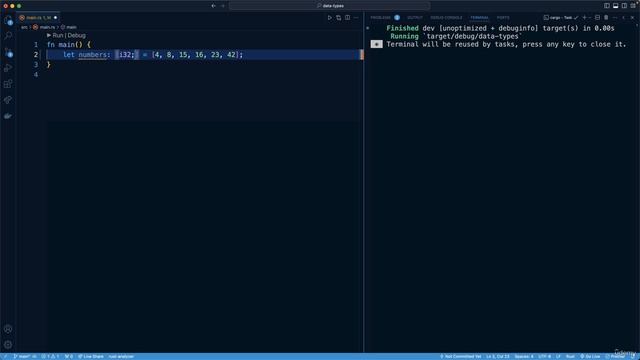Open the Search view in activity bar
The width and height of the screenshot is (640, 360).
(x=8, y=36)
